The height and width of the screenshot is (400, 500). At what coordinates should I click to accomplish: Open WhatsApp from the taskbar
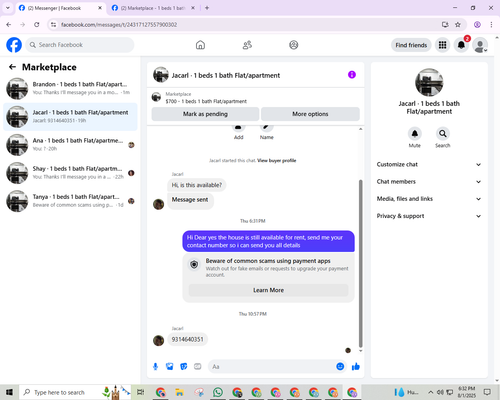[x=218, y=392]
